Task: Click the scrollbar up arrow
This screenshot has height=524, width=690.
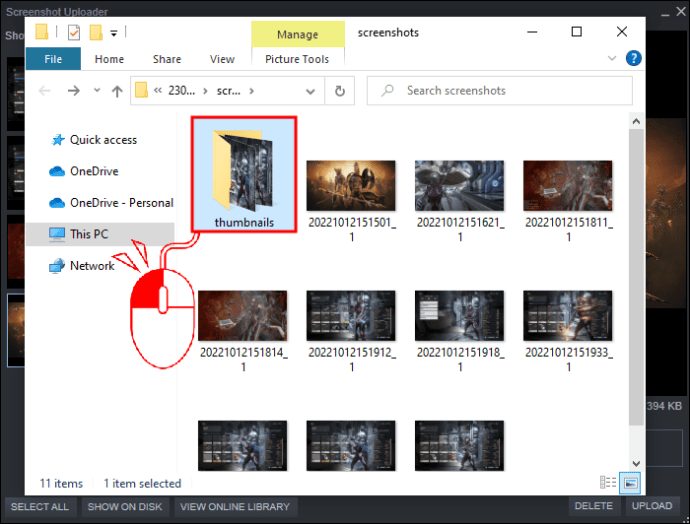Action: point(636,121)
